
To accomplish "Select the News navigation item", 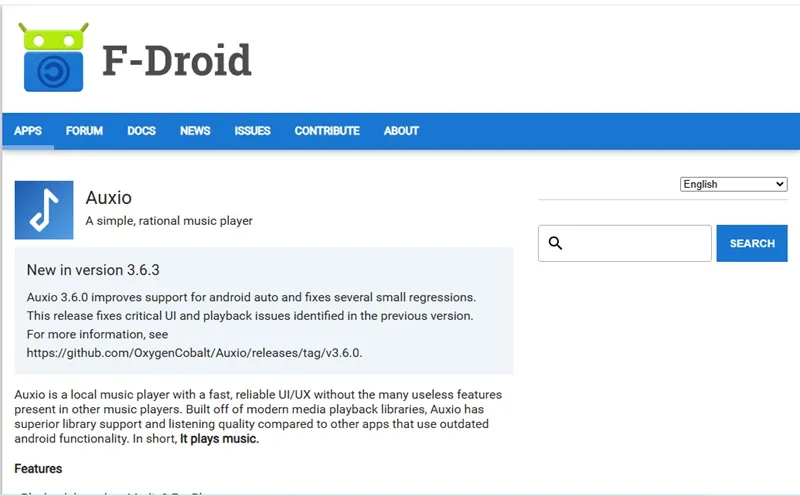I will tap(195, 131).
